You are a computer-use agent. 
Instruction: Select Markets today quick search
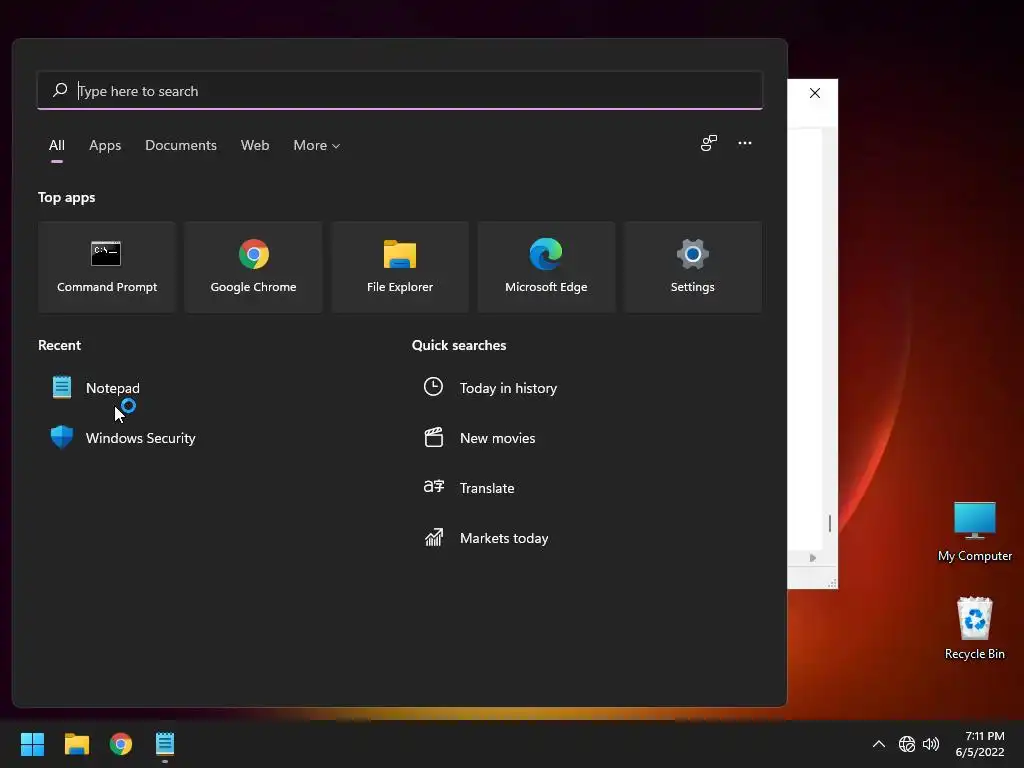(486, 538)
